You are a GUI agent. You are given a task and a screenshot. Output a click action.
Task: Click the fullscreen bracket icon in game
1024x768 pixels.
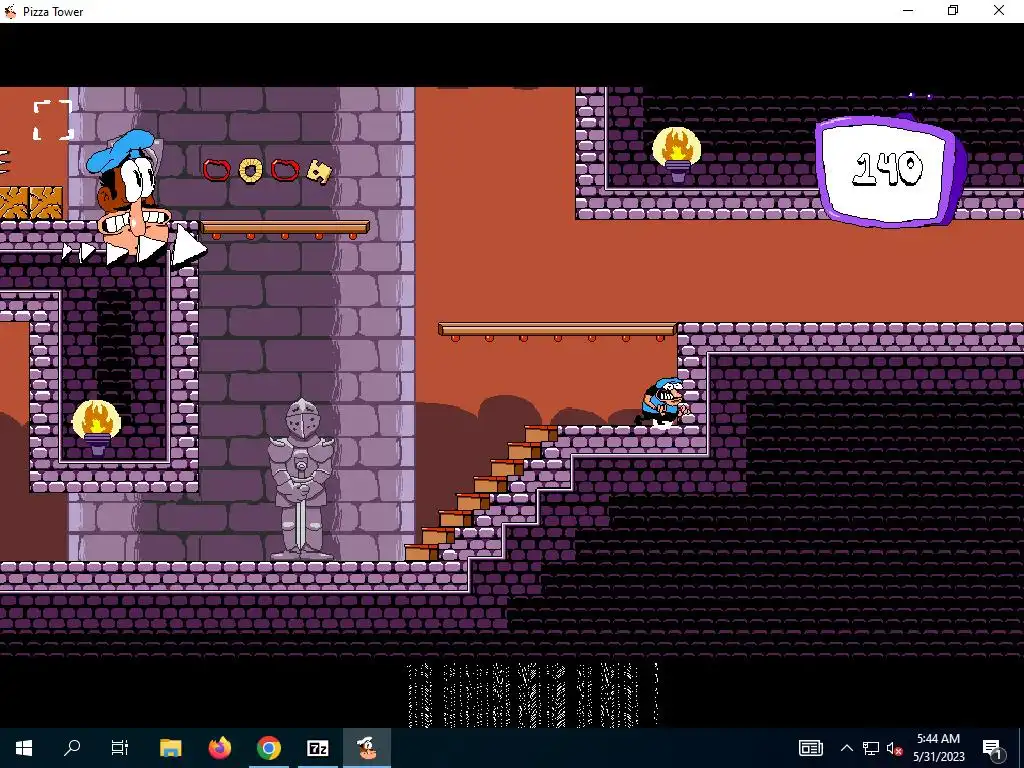click(x=53, y=120)
